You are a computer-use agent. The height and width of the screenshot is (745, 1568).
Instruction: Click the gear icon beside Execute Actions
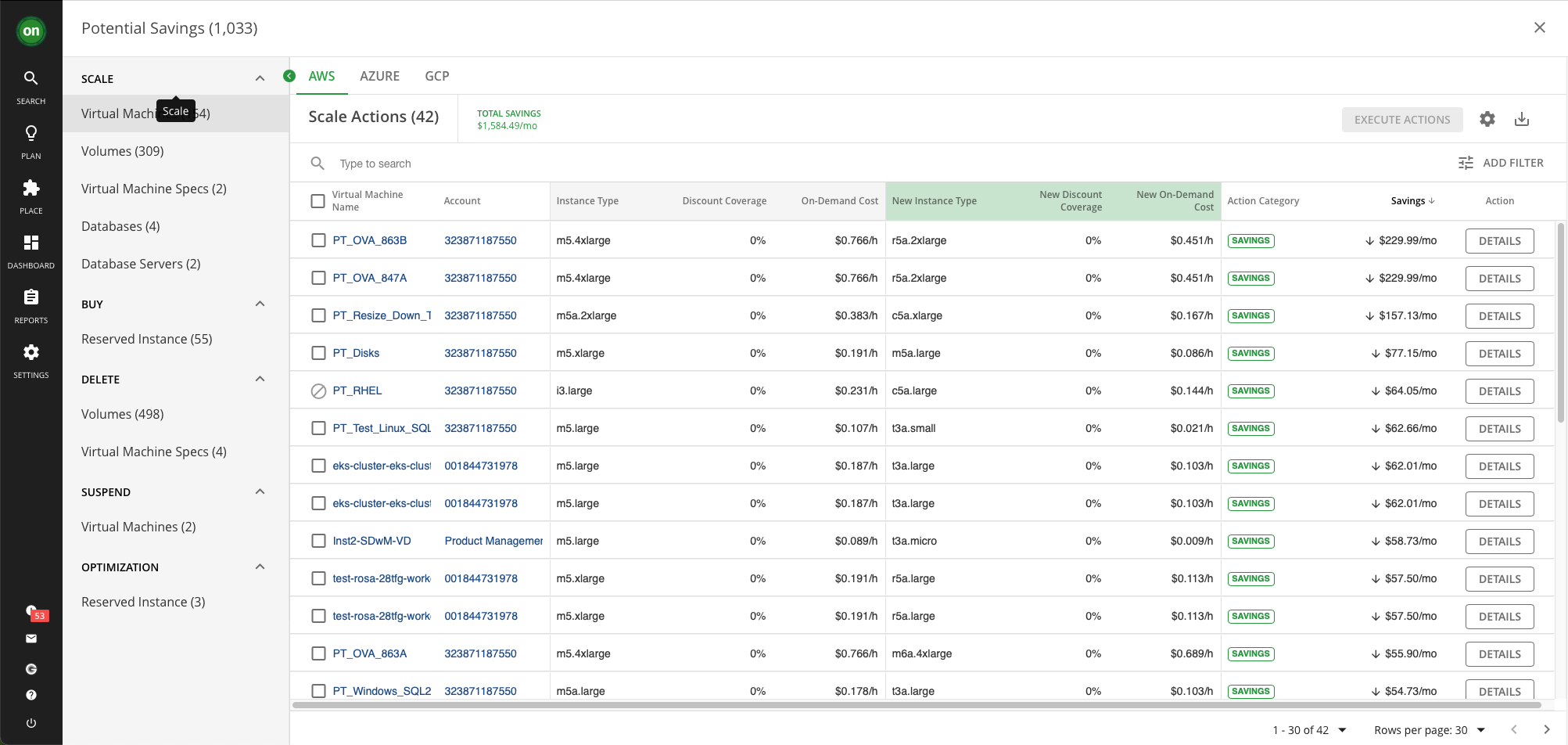pos(1487,120)
